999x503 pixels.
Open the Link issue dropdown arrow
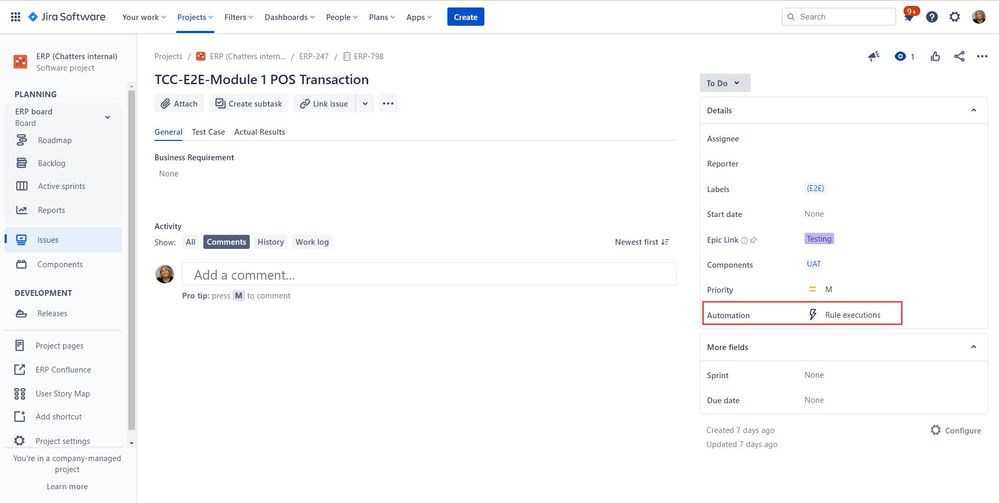[364, 103]
